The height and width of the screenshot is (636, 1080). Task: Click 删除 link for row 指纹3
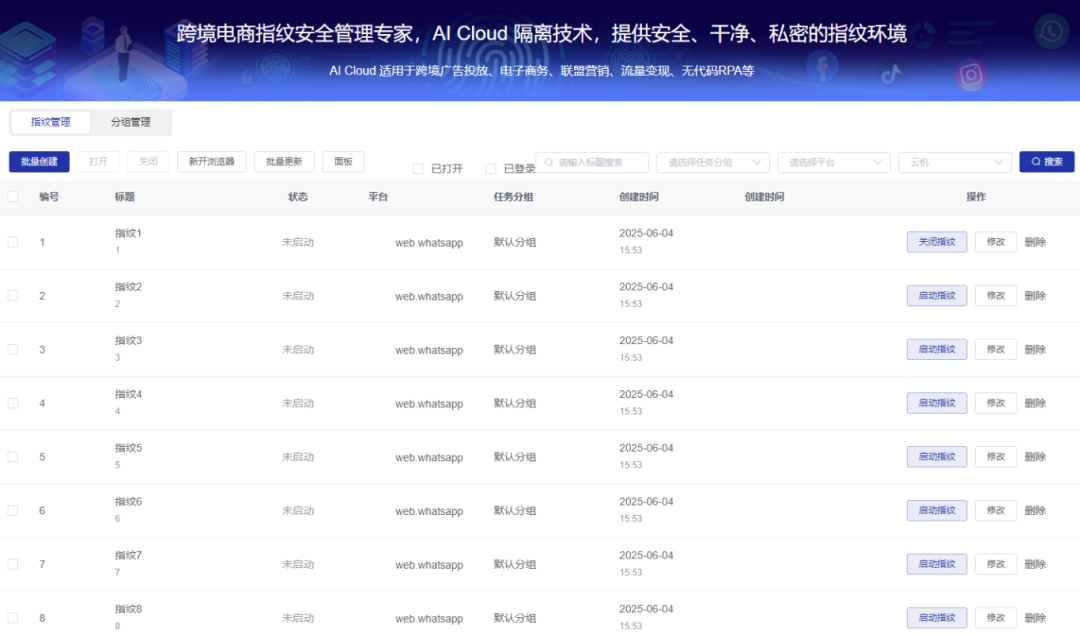1035,349
